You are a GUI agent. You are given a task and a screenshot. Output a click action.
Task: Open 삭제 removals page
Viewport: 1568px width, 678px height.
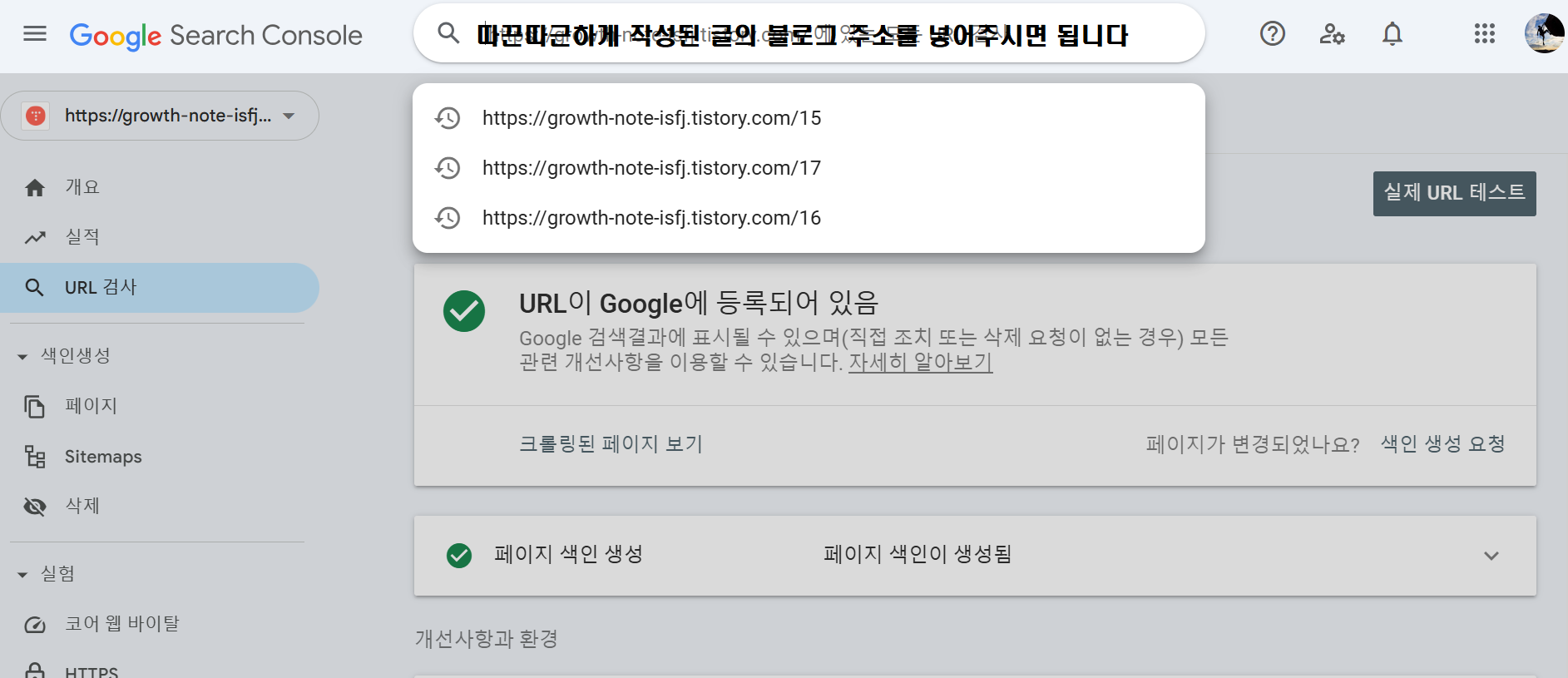click(160, 506)
